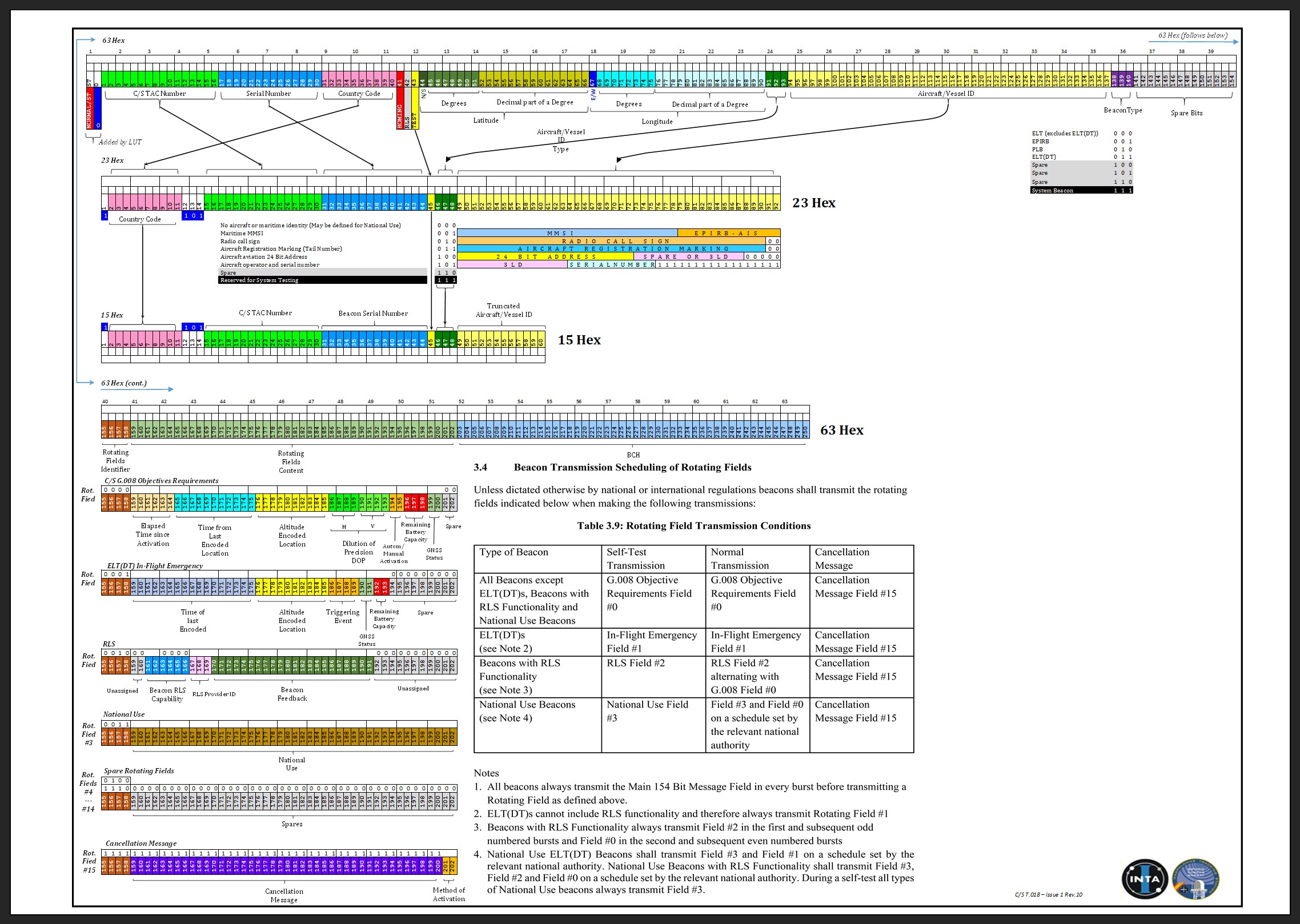Click the 'RADIO CALL SIGN' bar
Image resolution: width=1300 pixels, height=924 pixels.
pyautogui.click(x=612, y=241)
